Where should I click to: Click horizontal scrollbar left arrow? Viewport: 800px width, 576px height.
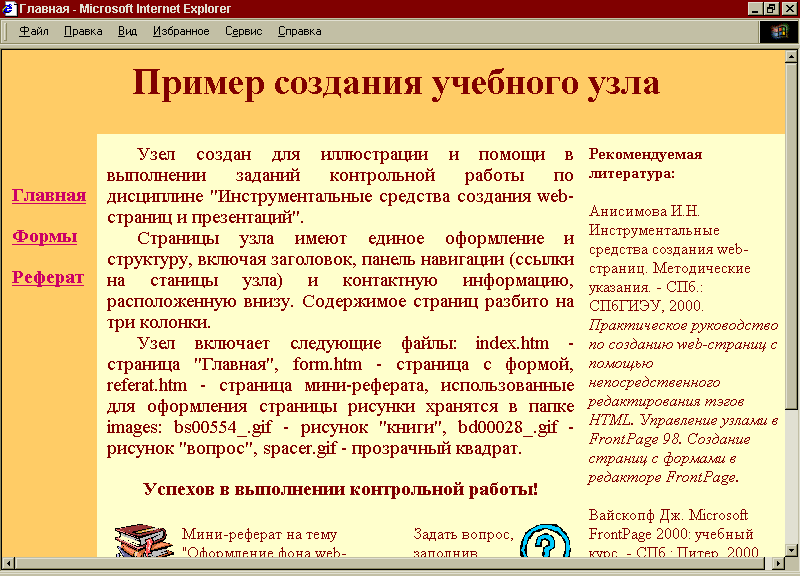pyautogui.click(x=8, y=563)
